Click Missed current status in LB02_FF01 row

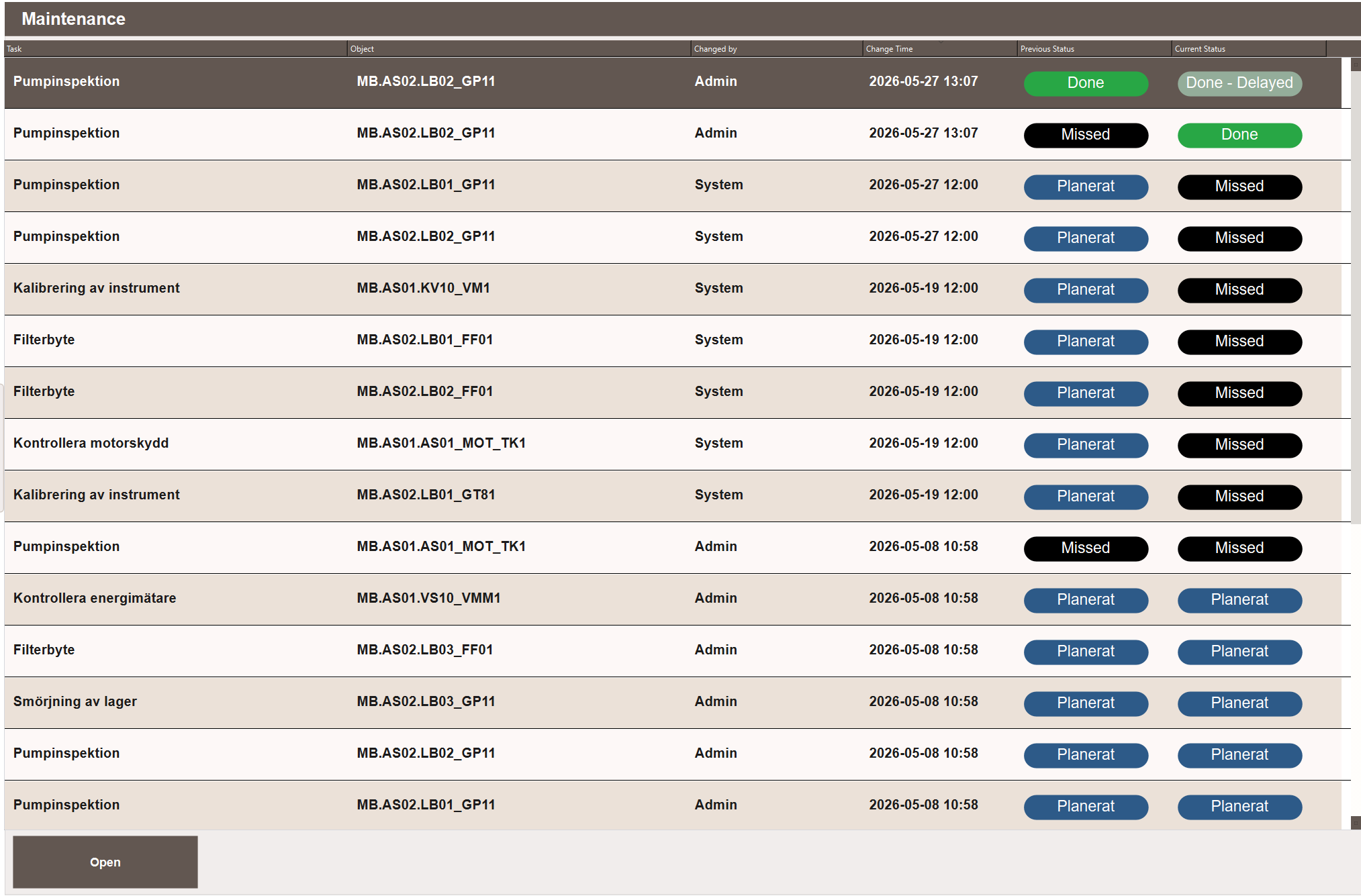point(1239,393)
